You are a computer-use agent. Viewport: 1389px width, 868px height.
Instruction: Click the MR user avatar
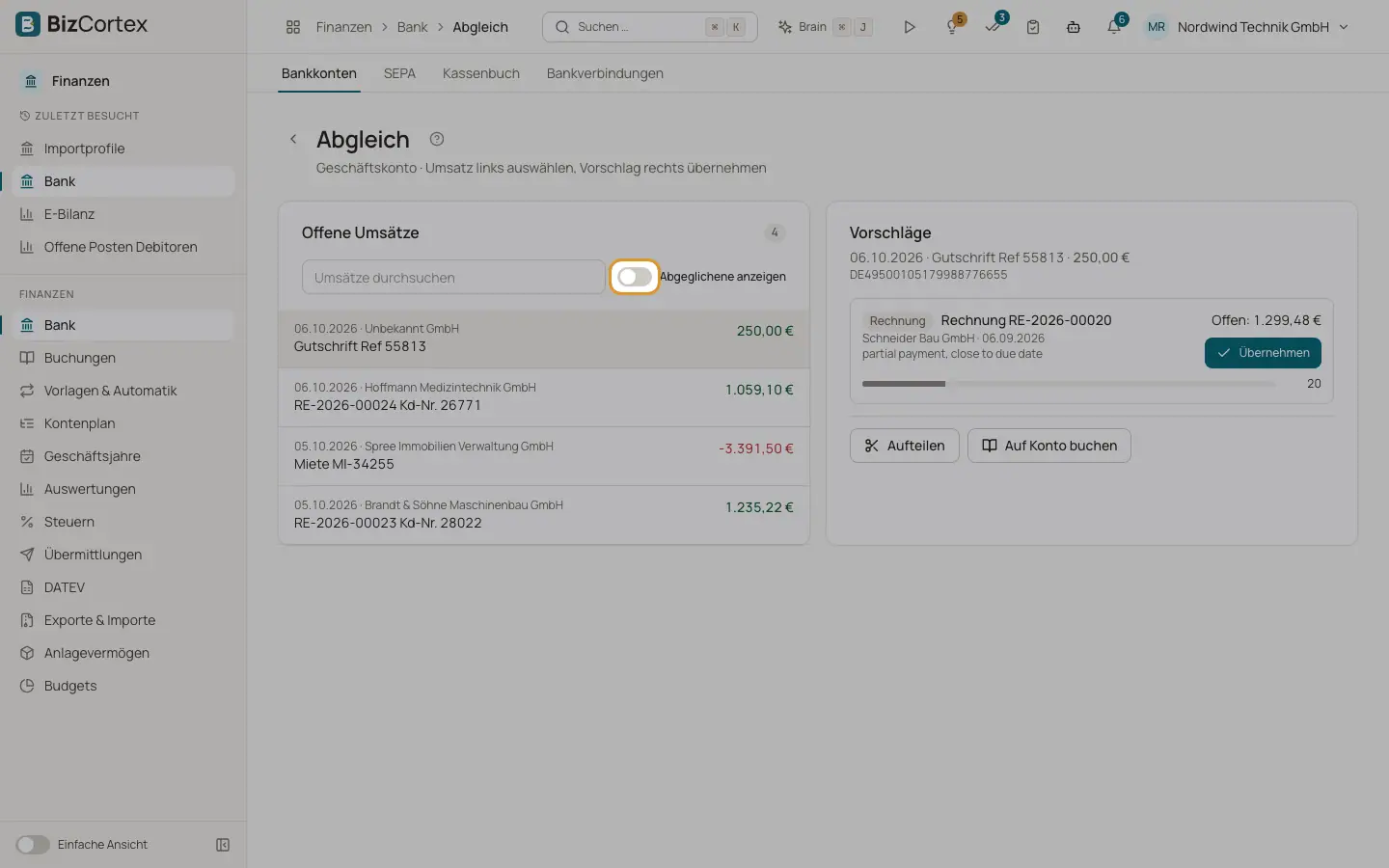click(1156, 27)
